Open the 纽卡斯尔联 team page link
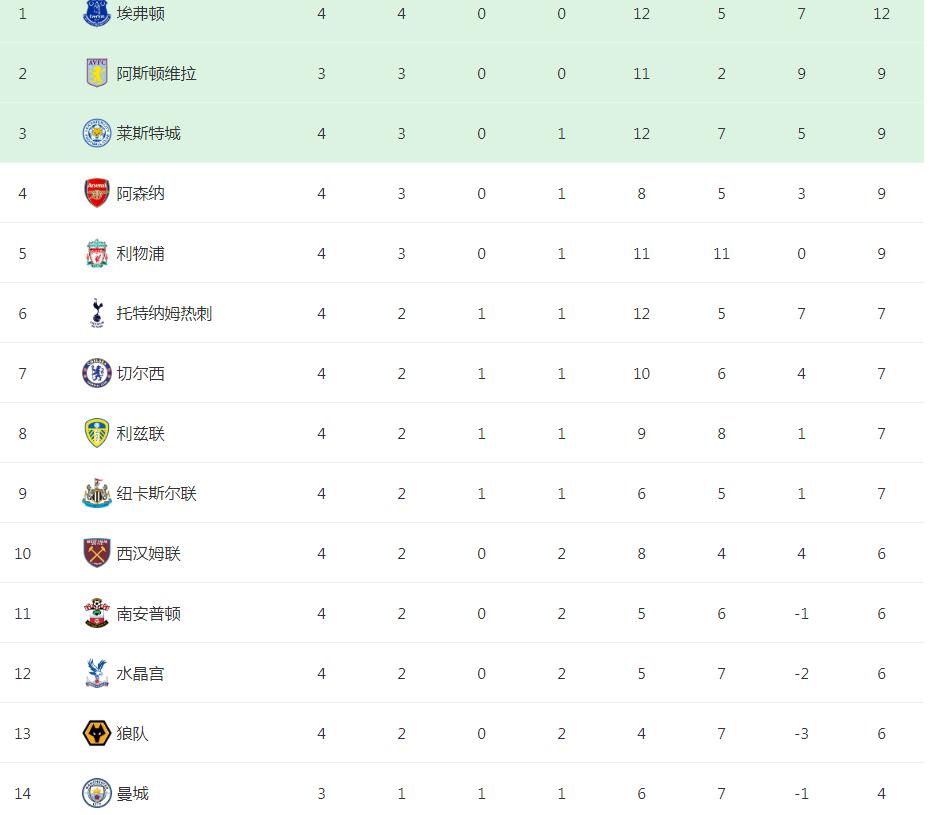This screenshot has width=929, height=815. click(157, 493)
